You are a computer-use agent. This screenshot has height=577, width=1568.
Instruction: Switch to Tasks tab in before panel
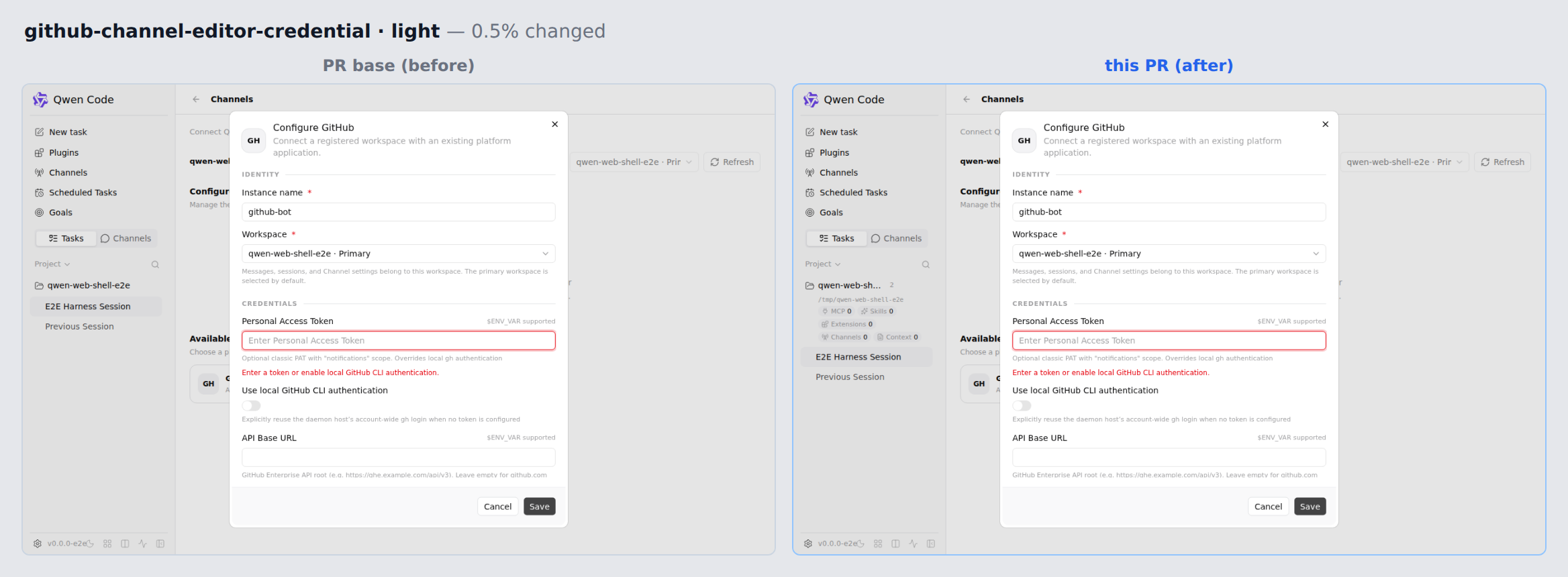tap(66, 238)
